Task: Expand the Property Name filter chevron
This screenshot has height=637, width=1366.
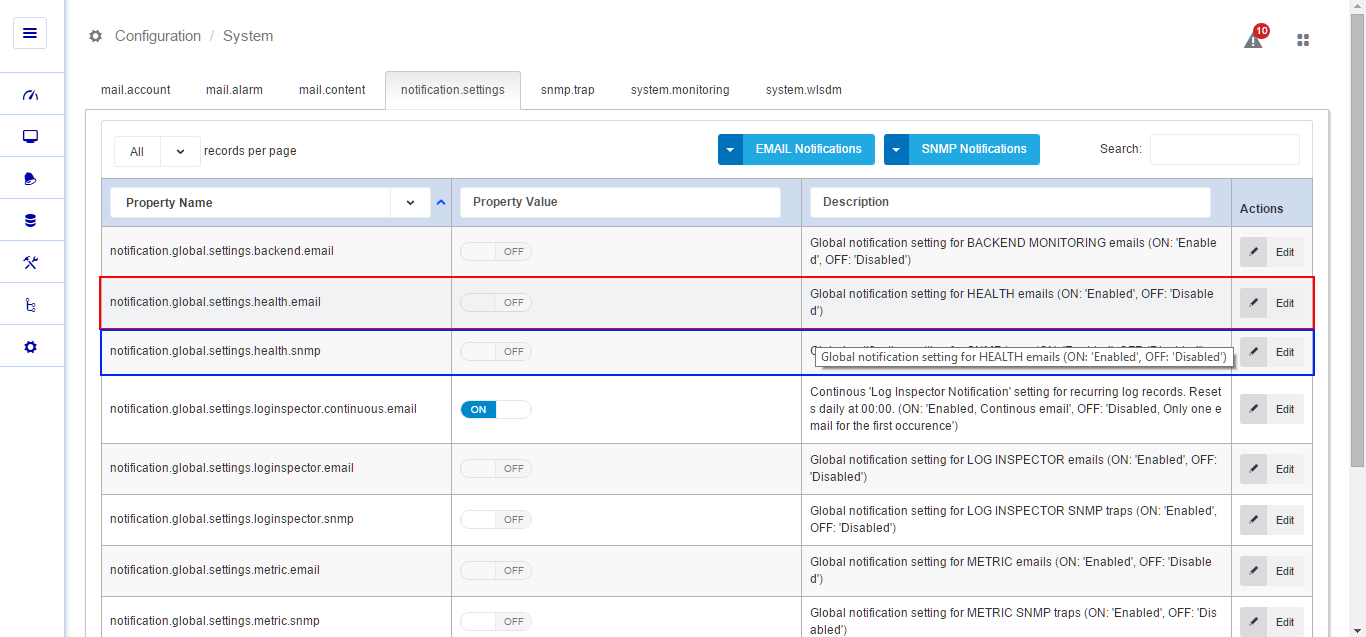Action: (410, 202)
